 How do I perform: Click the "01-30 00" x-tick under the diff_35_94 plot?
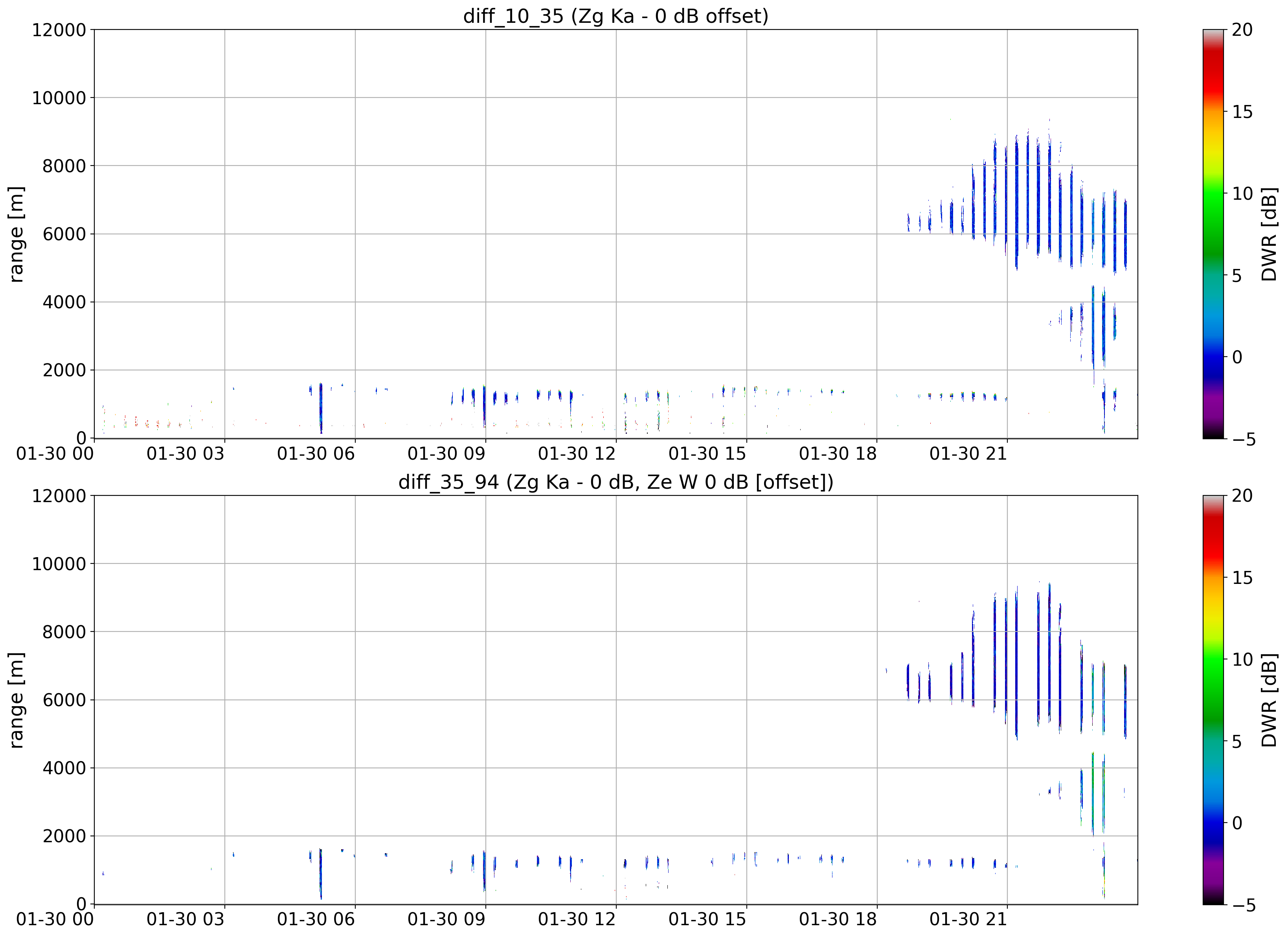tap(55, 919)
